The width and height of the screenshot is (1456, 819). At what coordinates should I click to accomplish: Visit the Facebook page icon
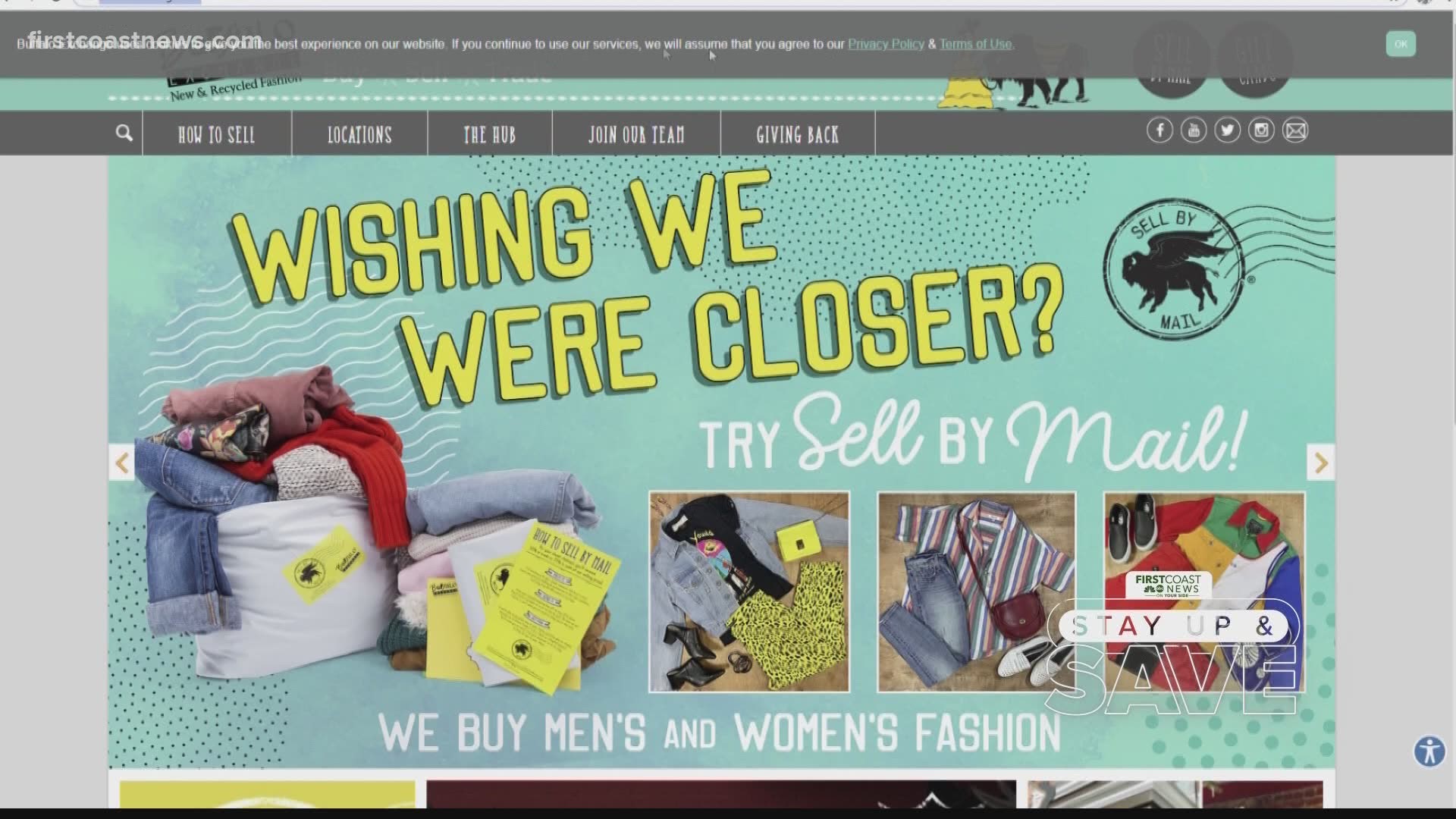[1159, 130]
